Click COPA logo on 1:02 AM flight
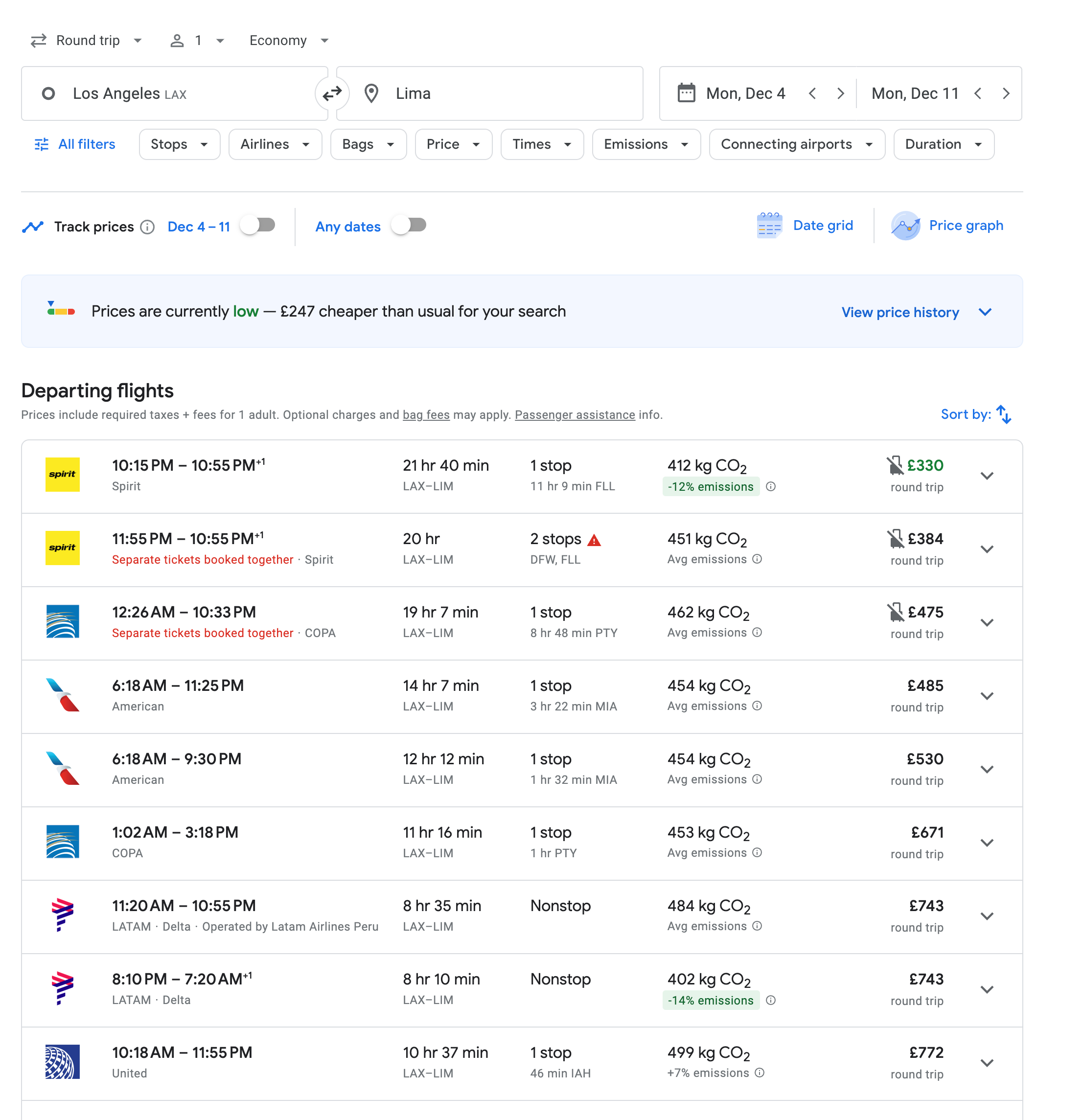 [x=62, y=842]
